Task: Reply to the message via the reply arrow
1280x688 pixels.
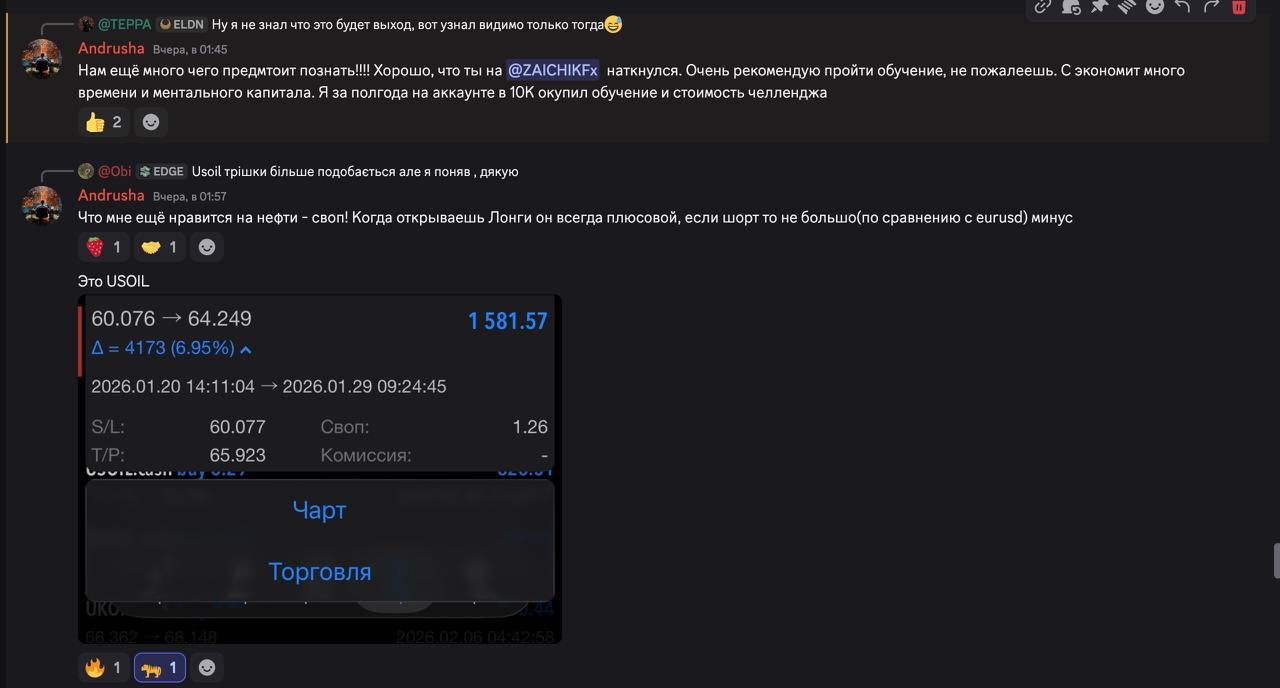Action: 1183,8
